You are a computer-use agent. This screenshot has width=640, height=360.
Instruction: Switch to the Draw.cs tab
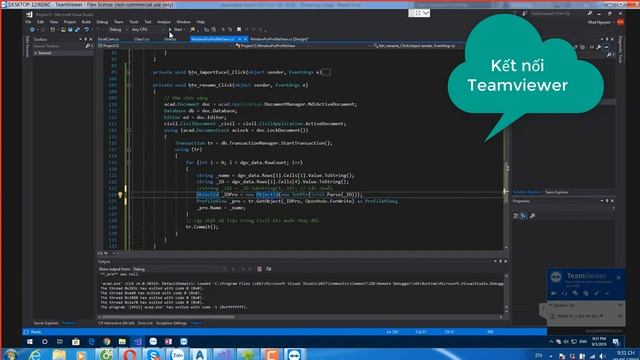(170, 39)
